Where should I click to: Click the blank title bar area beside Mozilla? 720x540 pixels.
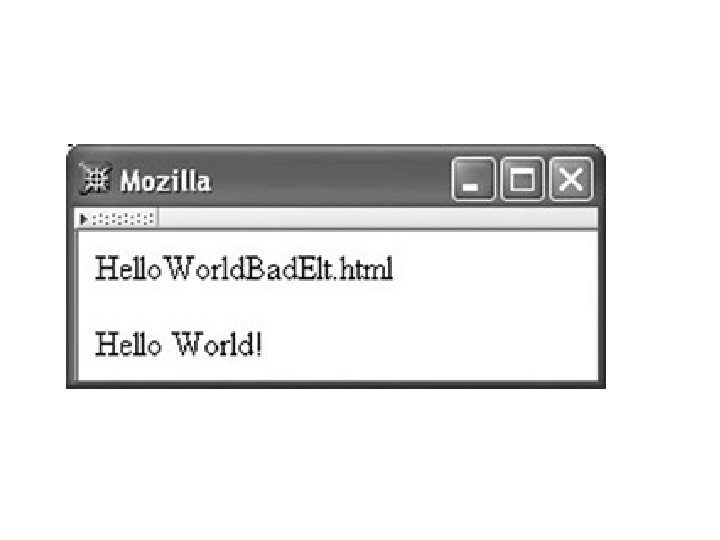331,179
